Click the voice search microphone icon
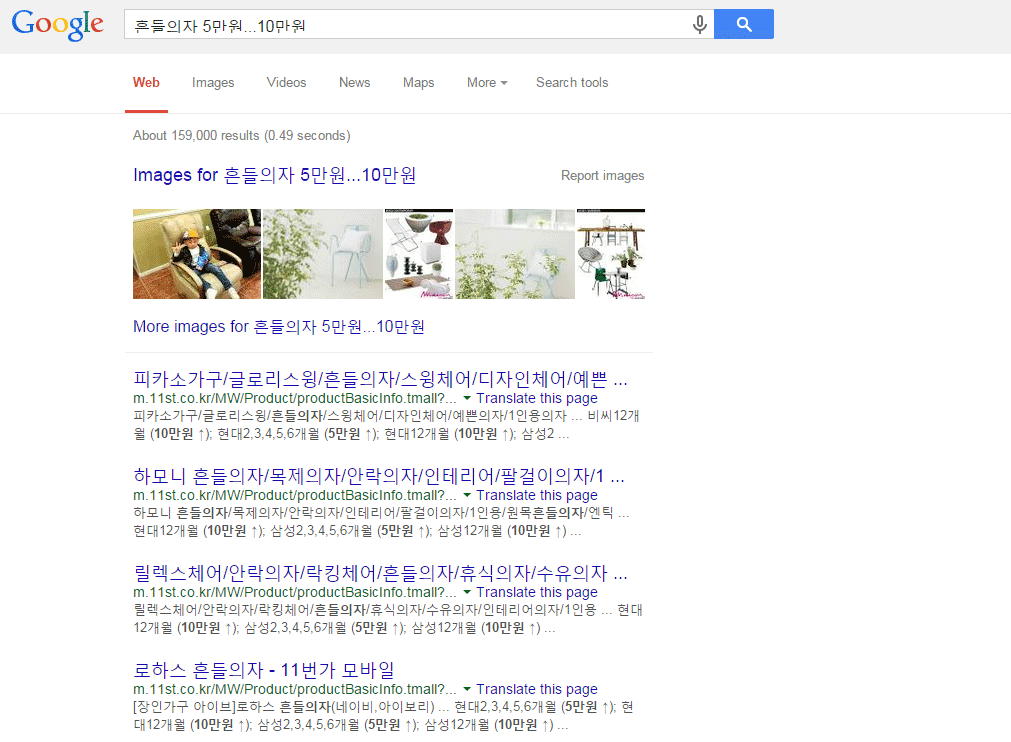Image resolution: width=1011 pixels, height=742 pixels. pos(699,24)
